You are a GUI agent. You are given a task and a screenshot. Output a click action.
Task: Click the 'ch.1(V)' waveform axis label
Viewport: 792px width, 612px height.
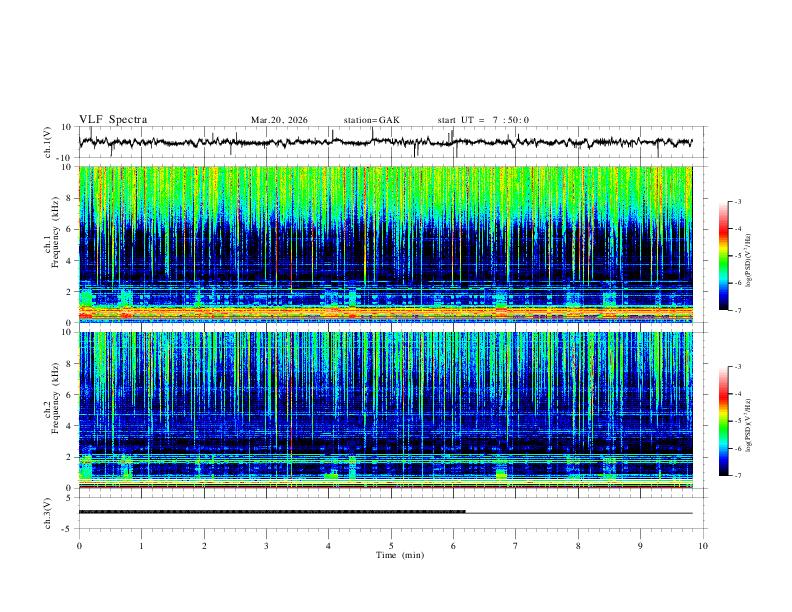(48, 142)
